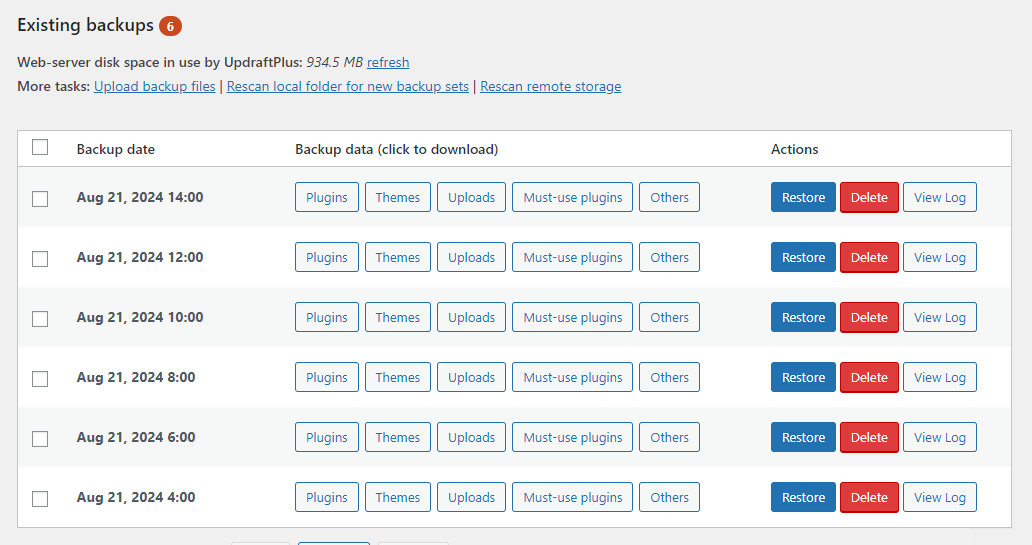Download Others from the 10:00 backup

669,317
